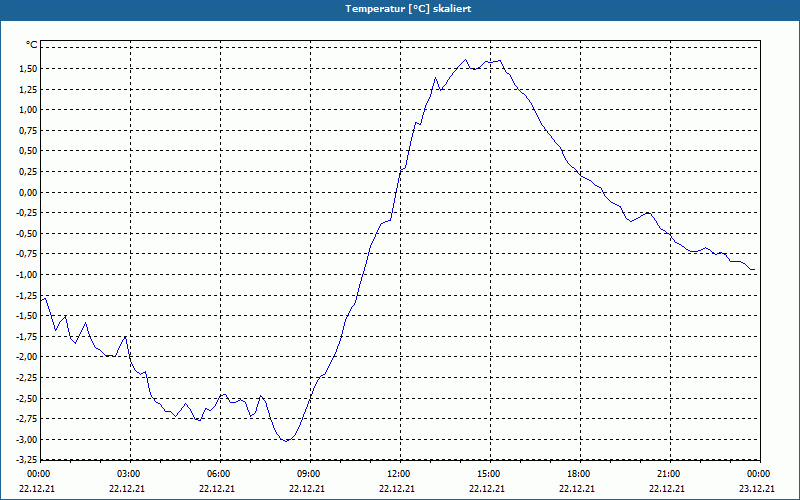
Task: Click the 0,75 y-axis value
Action: pyautogui.click(x=29, y=131)
